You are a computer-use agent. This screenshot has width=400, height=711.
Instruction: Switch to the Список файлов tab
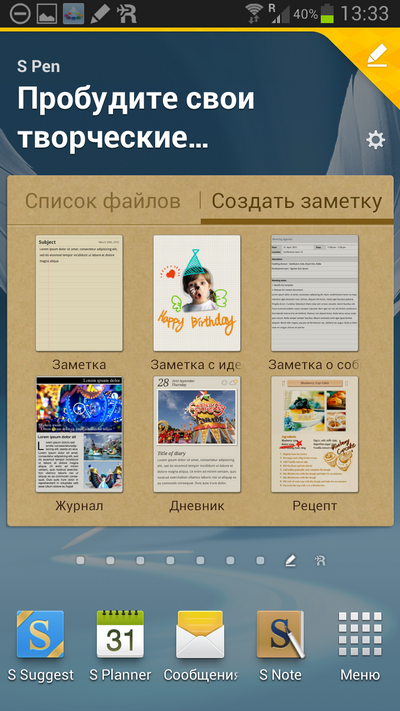tap(102, 201)
